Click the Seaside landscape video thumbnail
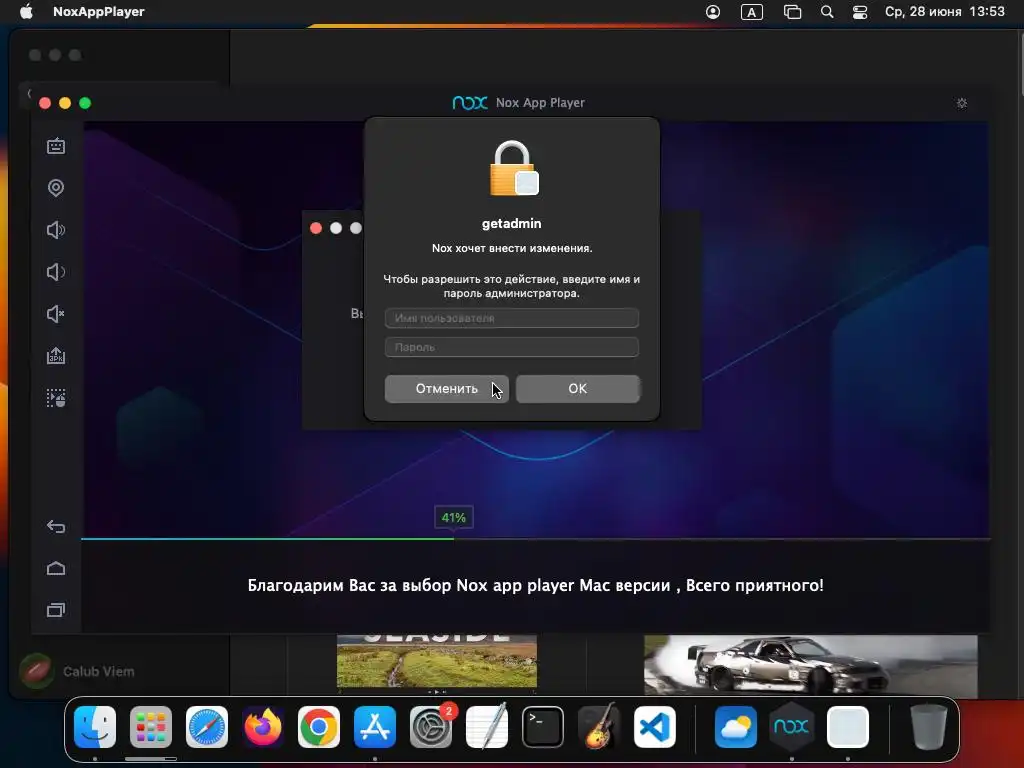The image size is (1024, 768). point(437,662)
